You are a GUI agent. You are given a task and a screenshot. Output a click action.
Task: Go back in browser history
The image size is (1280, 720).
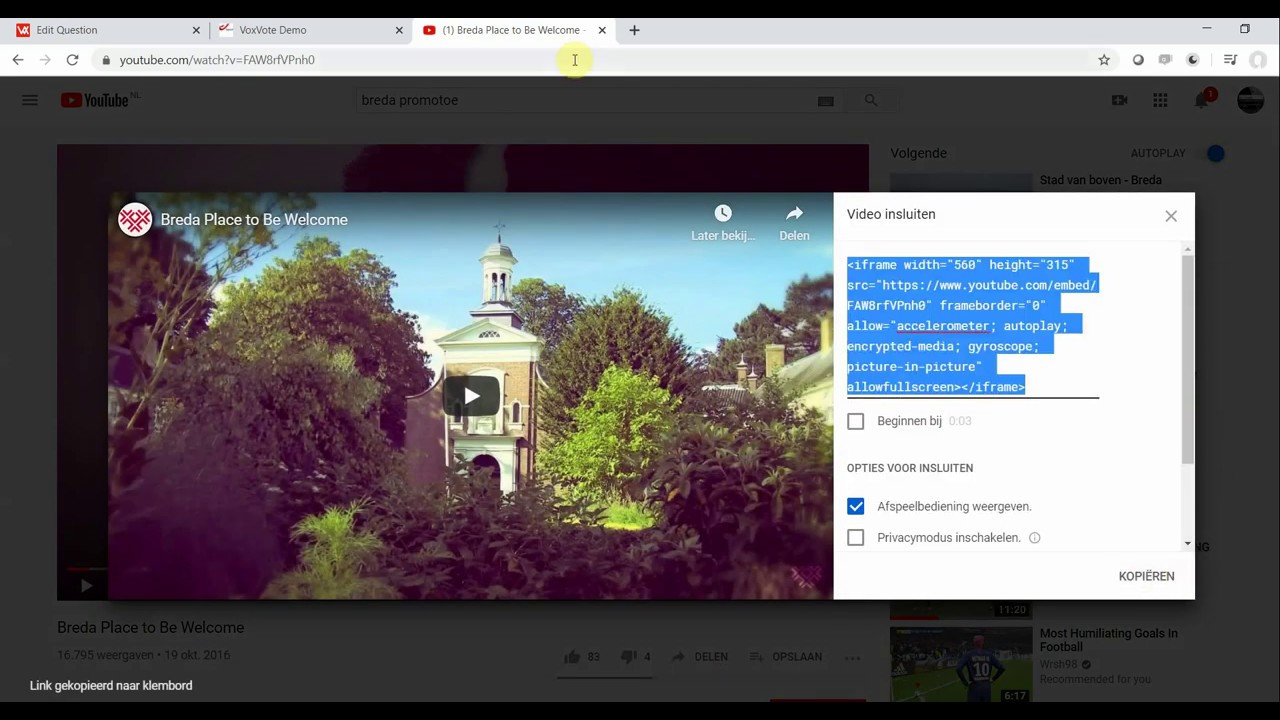pyautogui.click(x=18, y=60)
